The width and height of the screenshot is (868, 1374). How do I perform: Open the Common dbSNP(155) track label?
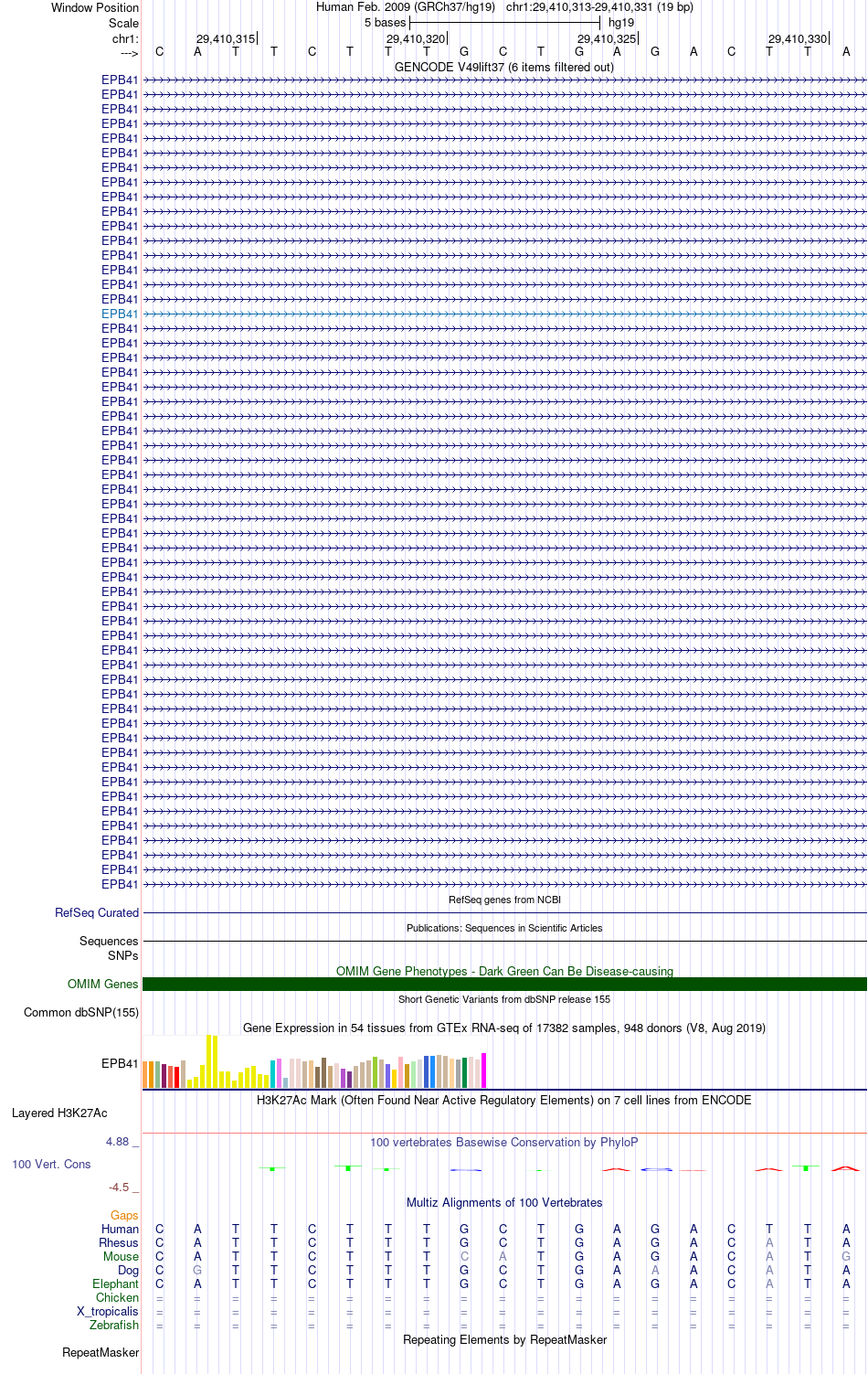[81, 1012]
